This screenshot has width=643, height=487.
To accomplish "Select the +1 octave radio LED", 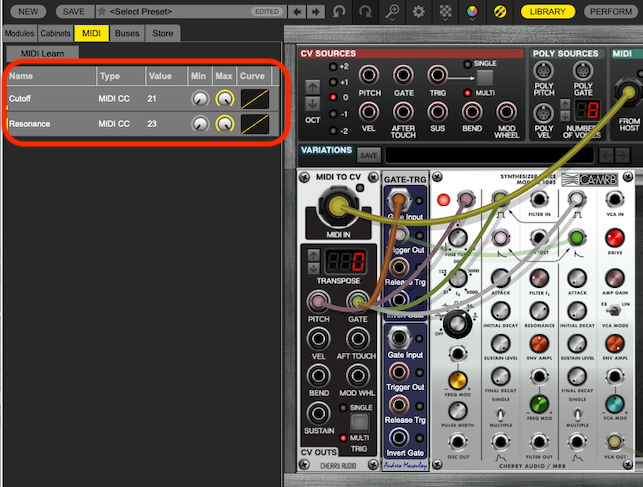I will [x=333, y=82].
